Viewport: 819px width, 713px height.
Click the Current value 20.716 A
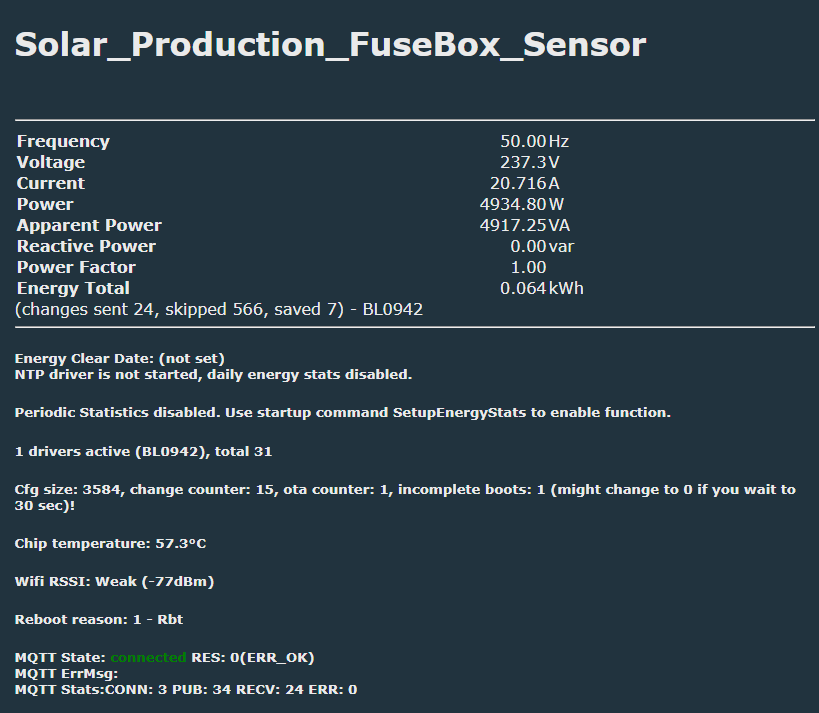tap(524, 184)
